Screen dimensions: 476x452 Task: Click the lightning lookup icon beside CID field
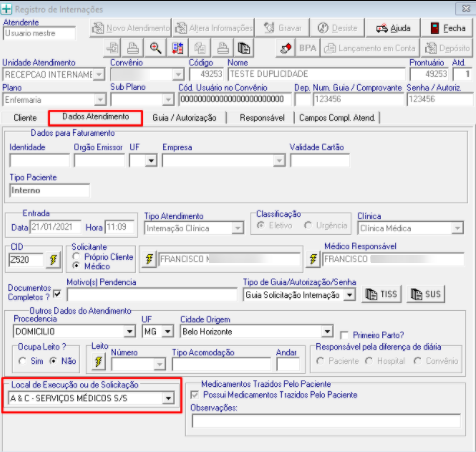[53, 259]
